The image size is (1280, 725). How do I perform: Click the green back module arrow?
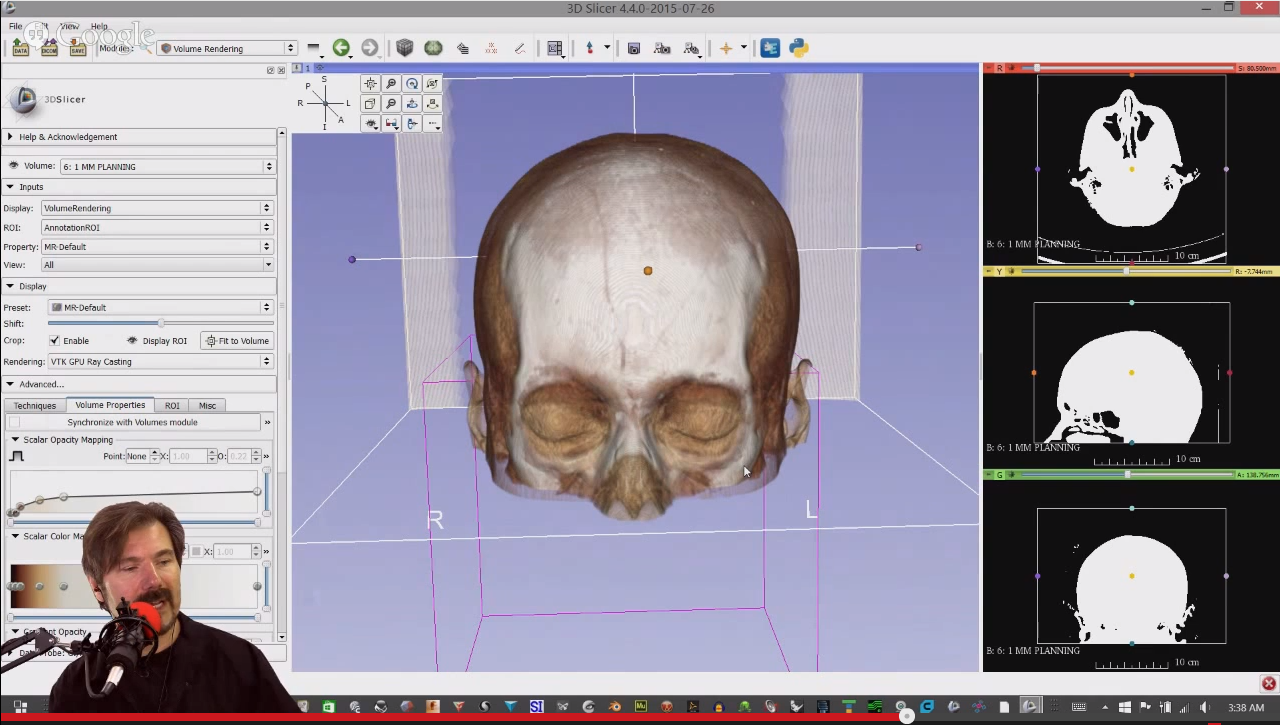tap(341, 48)
